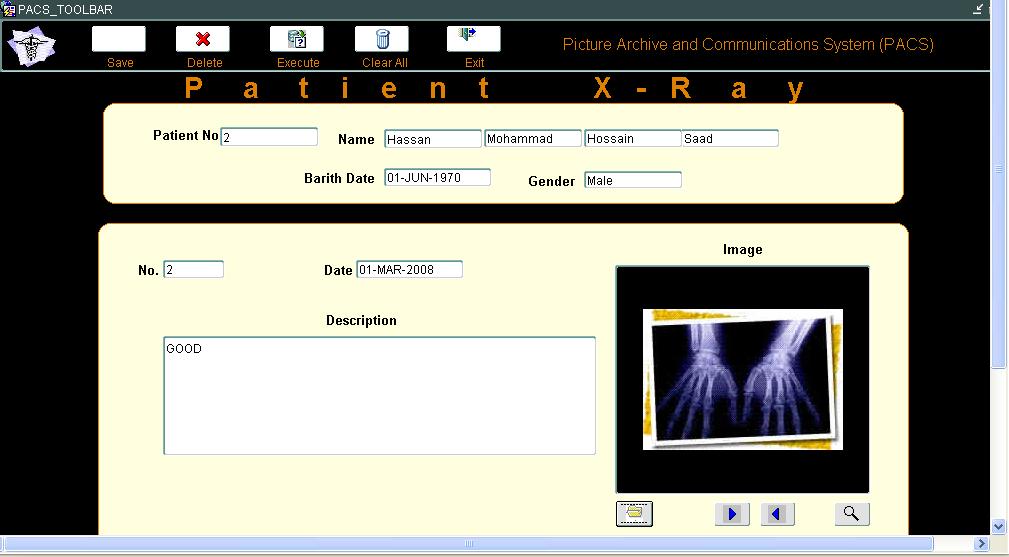This screenshot has height=557, width=1009.
Task: Click the Patient No field
Action: 269,137
